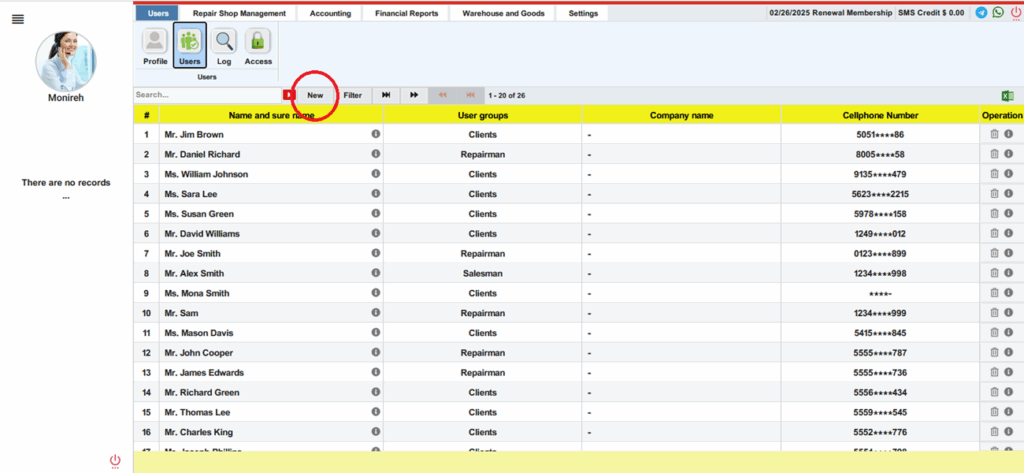1024x473 pixels.
Task: Click the greyed-out previous page button
Action: coord(442,95)
